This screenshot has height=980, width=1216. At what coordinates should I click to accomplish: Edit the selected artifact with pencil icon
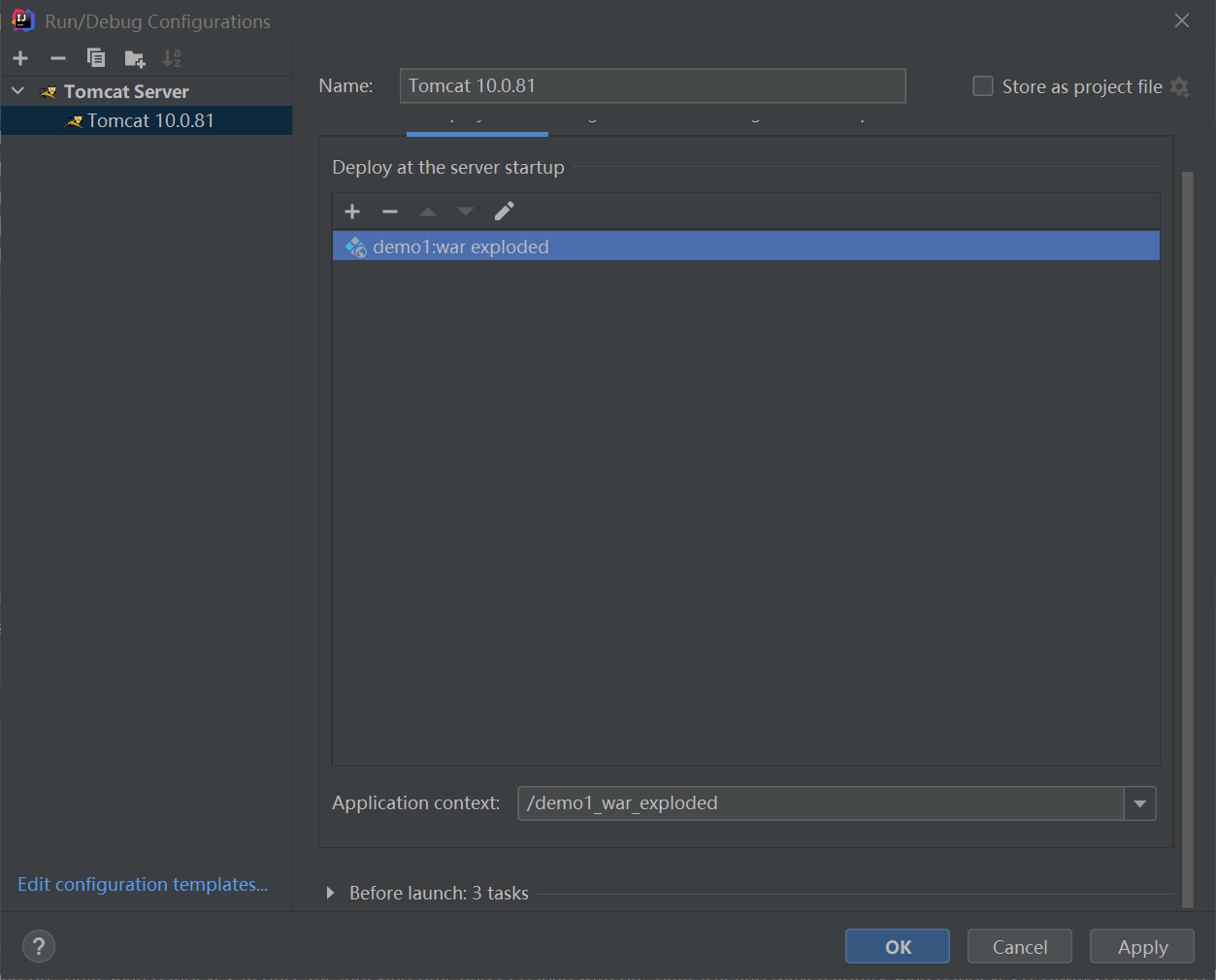(x=505, y=212)
